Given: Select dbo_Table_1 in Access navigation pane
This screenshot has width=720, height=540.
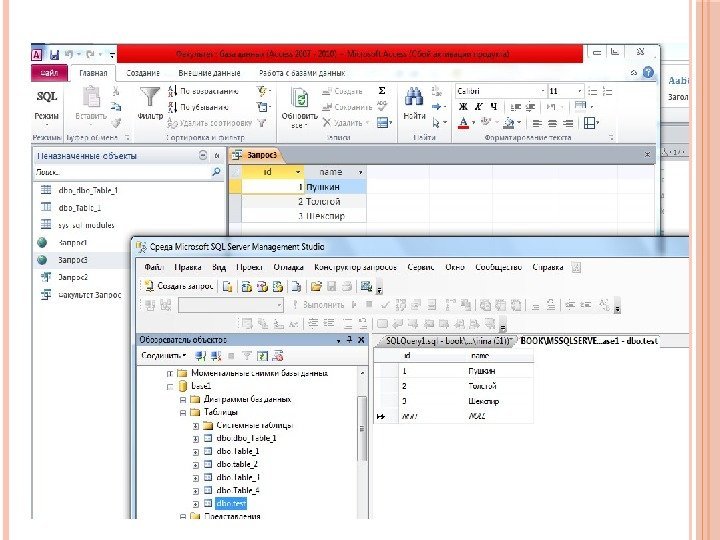Looking at the screenshot, I should pyautogui.click(x=79, y=208).
